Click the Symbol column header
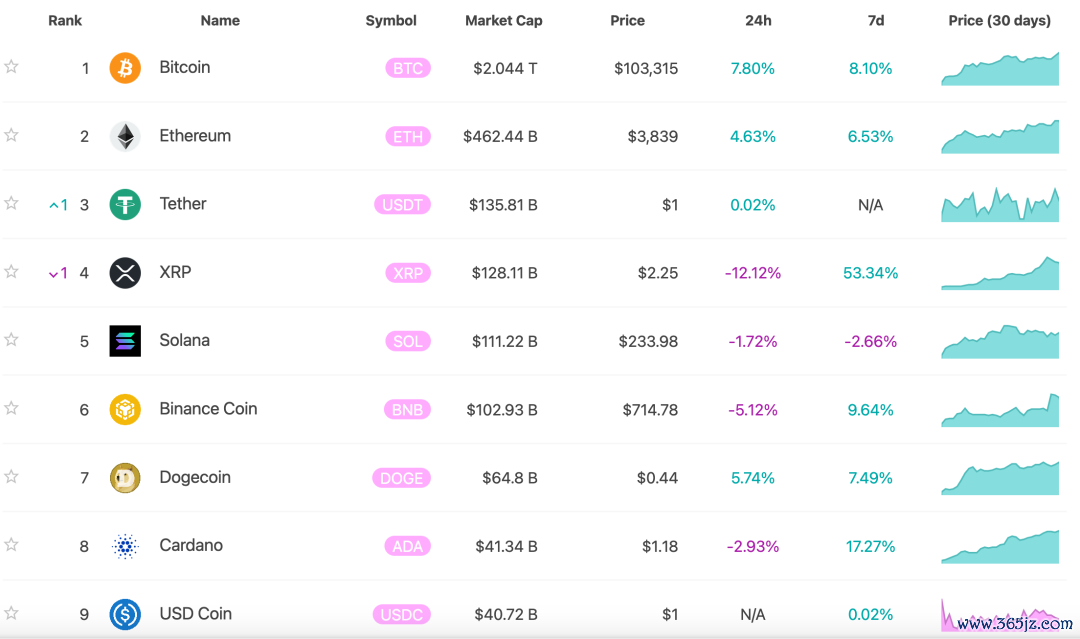 (x=391, y=21)
